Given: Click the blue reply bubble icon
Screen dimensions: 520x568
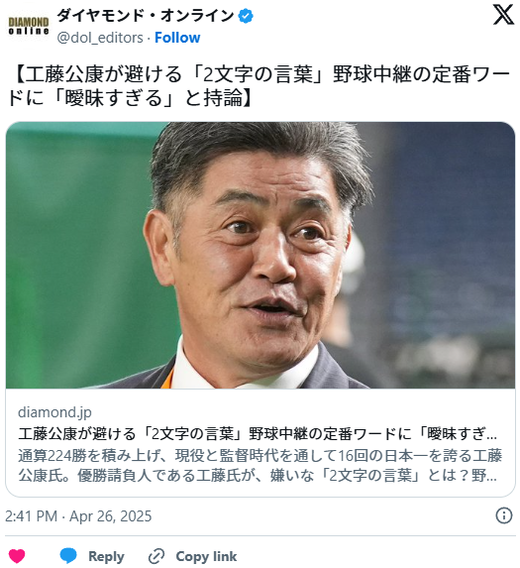Looking at the screenshot, I should (68, 556).
